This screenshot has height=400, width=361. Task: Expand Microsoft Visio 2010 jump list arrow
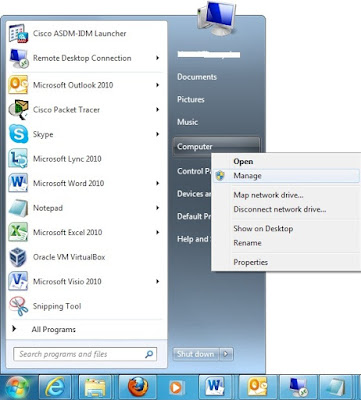tap(157, 281)
